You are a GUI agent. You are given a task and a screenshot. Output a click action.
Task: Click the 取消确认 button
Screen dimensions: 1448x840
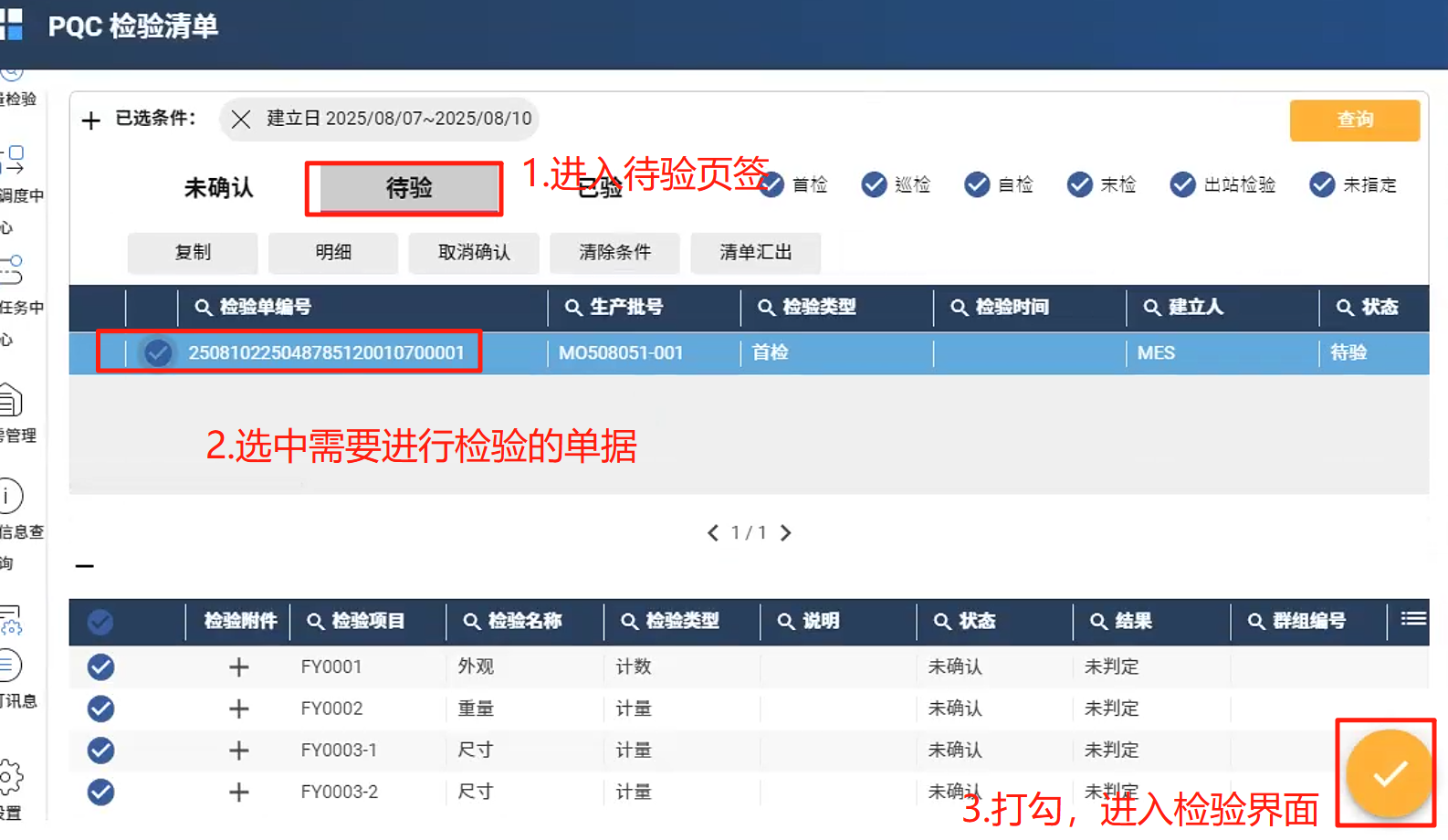[x=474, y=253]
